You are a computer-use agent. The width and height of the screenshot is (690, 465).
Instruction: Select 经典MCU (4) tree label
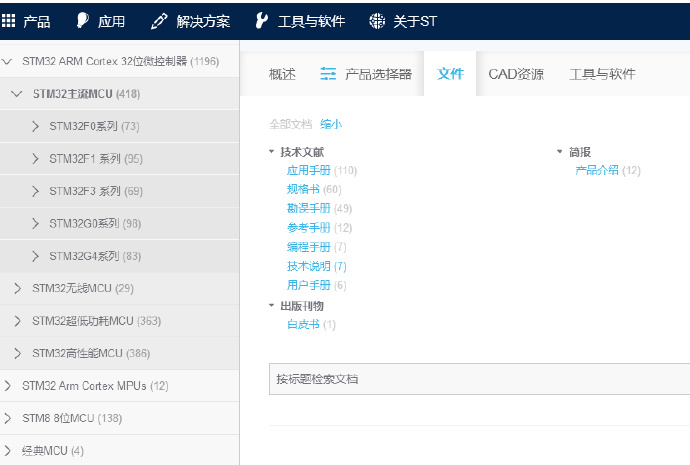click(53, 451)
